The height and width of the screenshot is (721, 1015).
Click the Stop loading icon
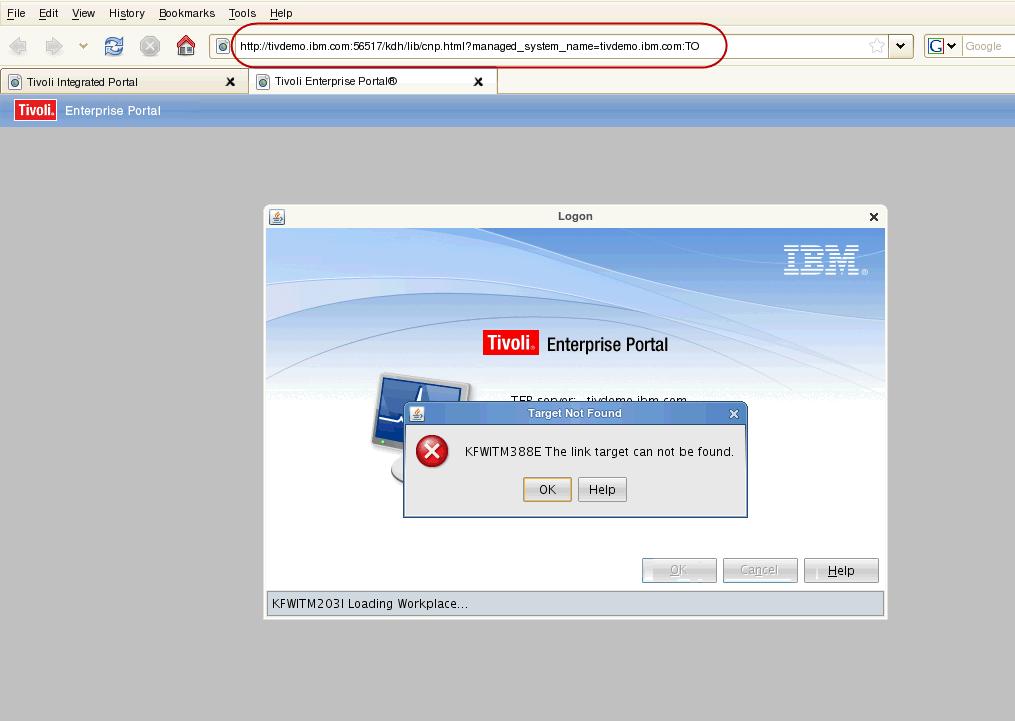[150, 46]
